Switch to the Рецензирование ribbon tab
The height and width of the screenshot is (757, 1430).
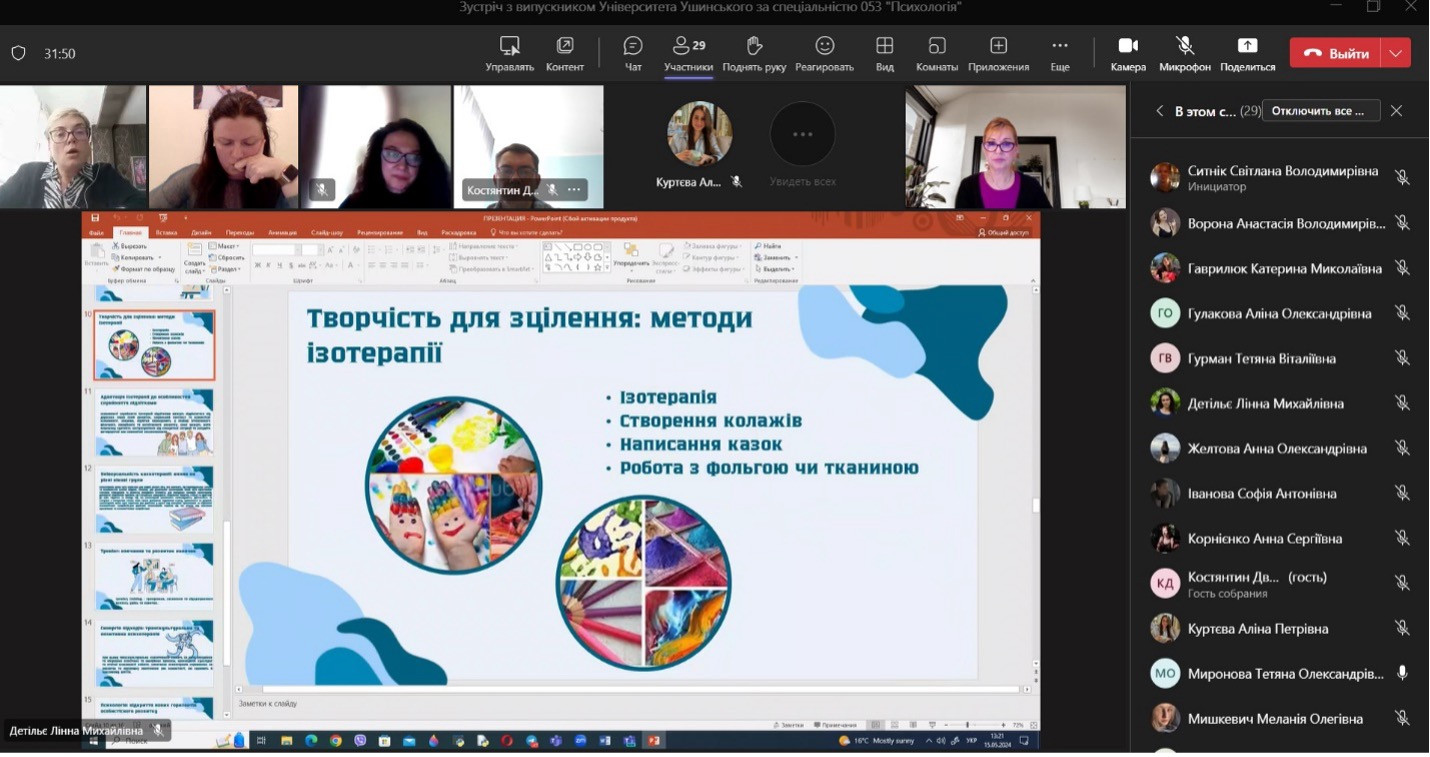tap(380, 233)
